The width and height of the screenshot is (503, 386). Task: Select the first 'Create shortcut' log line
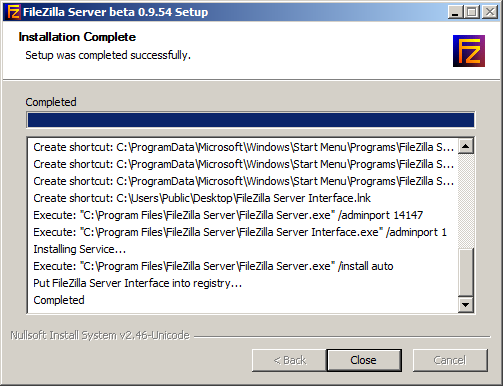coord(243,147)
